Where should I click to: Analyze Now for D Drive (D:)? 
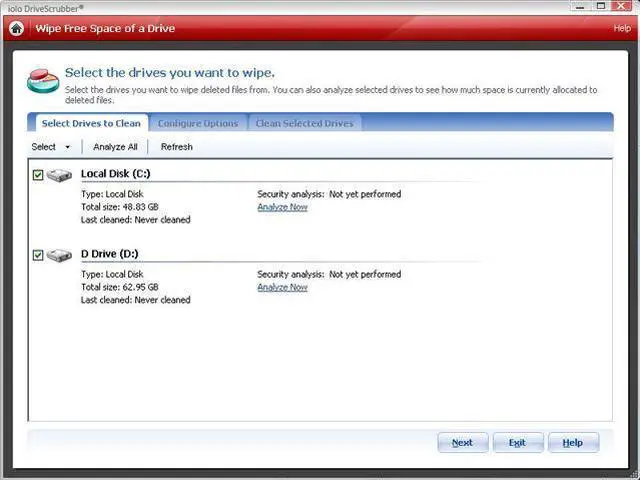pyautogui.click(x=282, y=287)
